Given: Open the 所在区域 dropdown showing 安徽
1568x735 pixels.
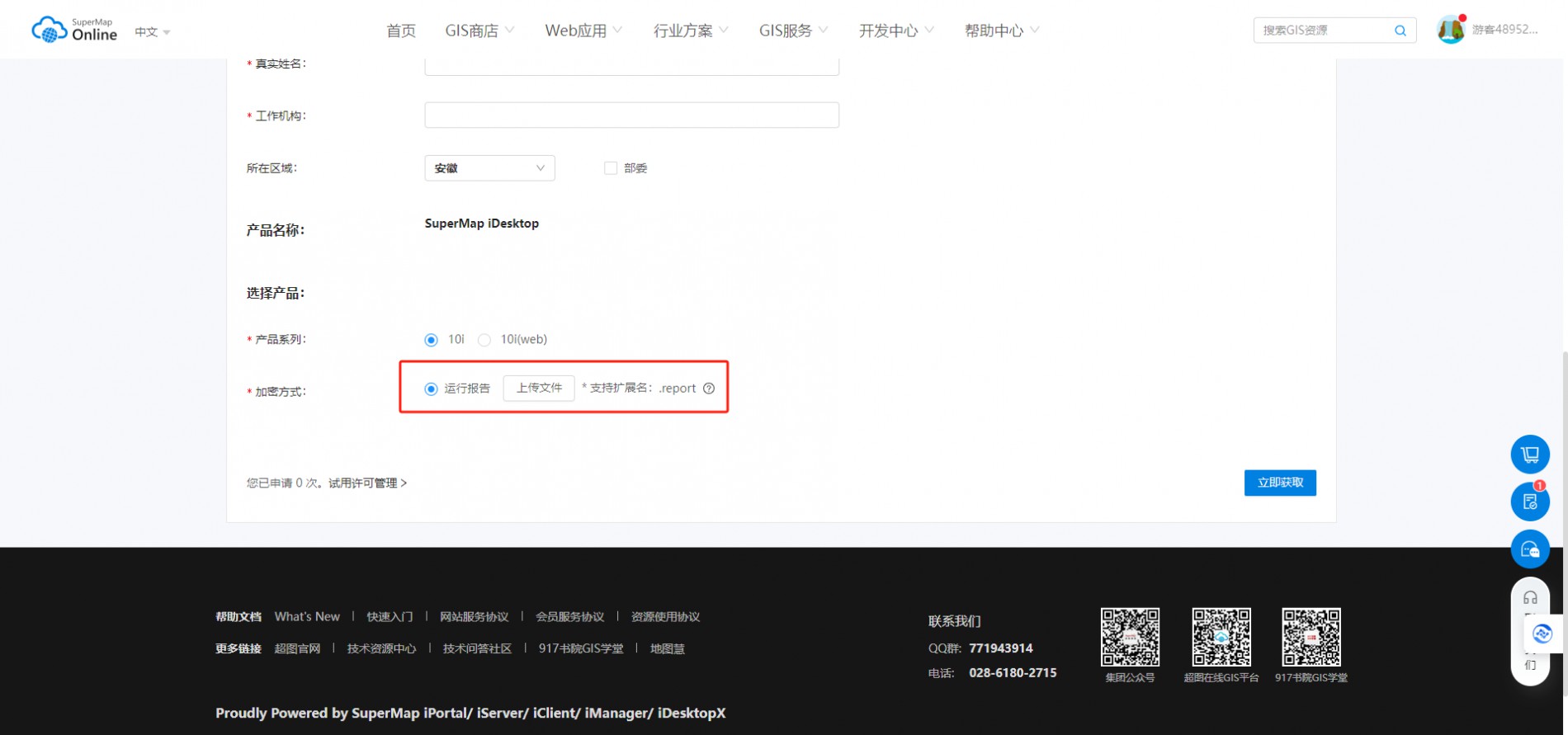Looking at the screenshot, I should 489,168.
